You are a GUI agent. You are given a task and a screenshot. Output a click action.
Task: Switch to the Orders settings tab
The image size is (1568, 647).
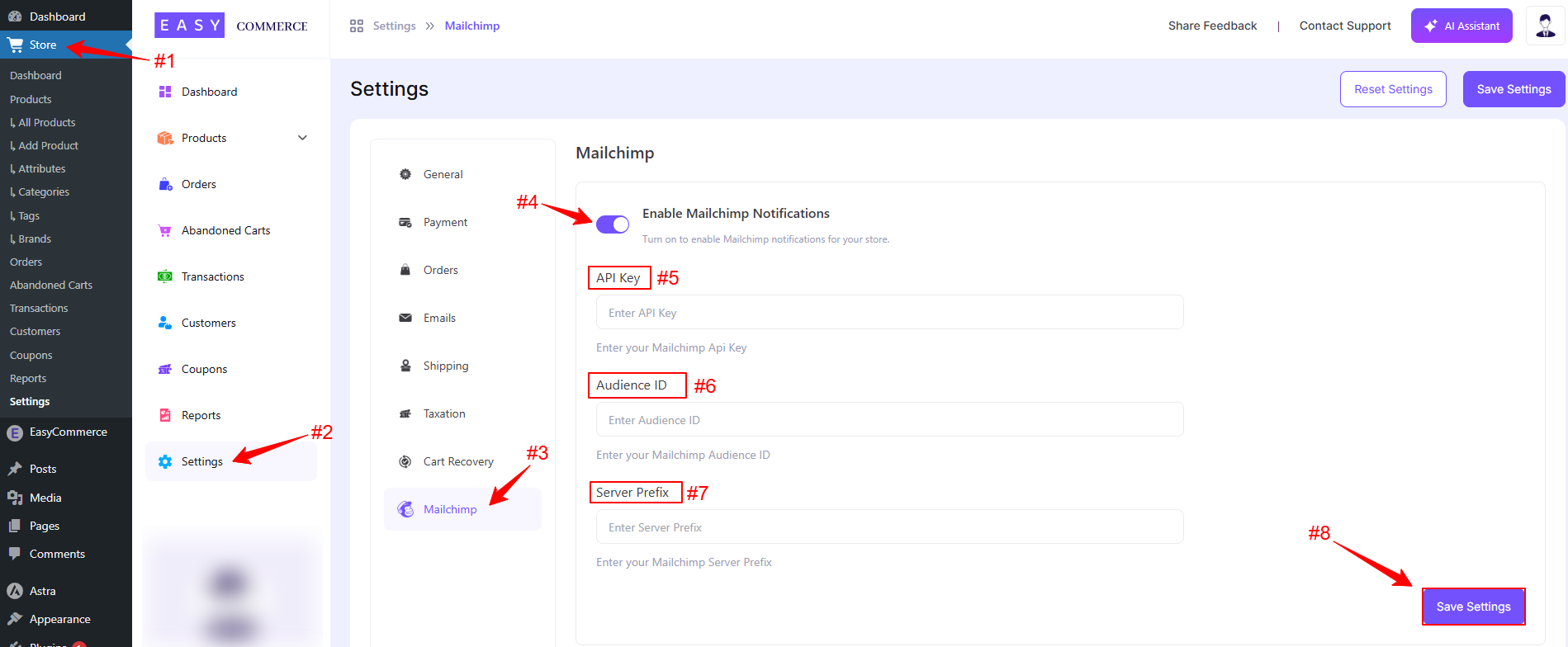coord(462,270)
